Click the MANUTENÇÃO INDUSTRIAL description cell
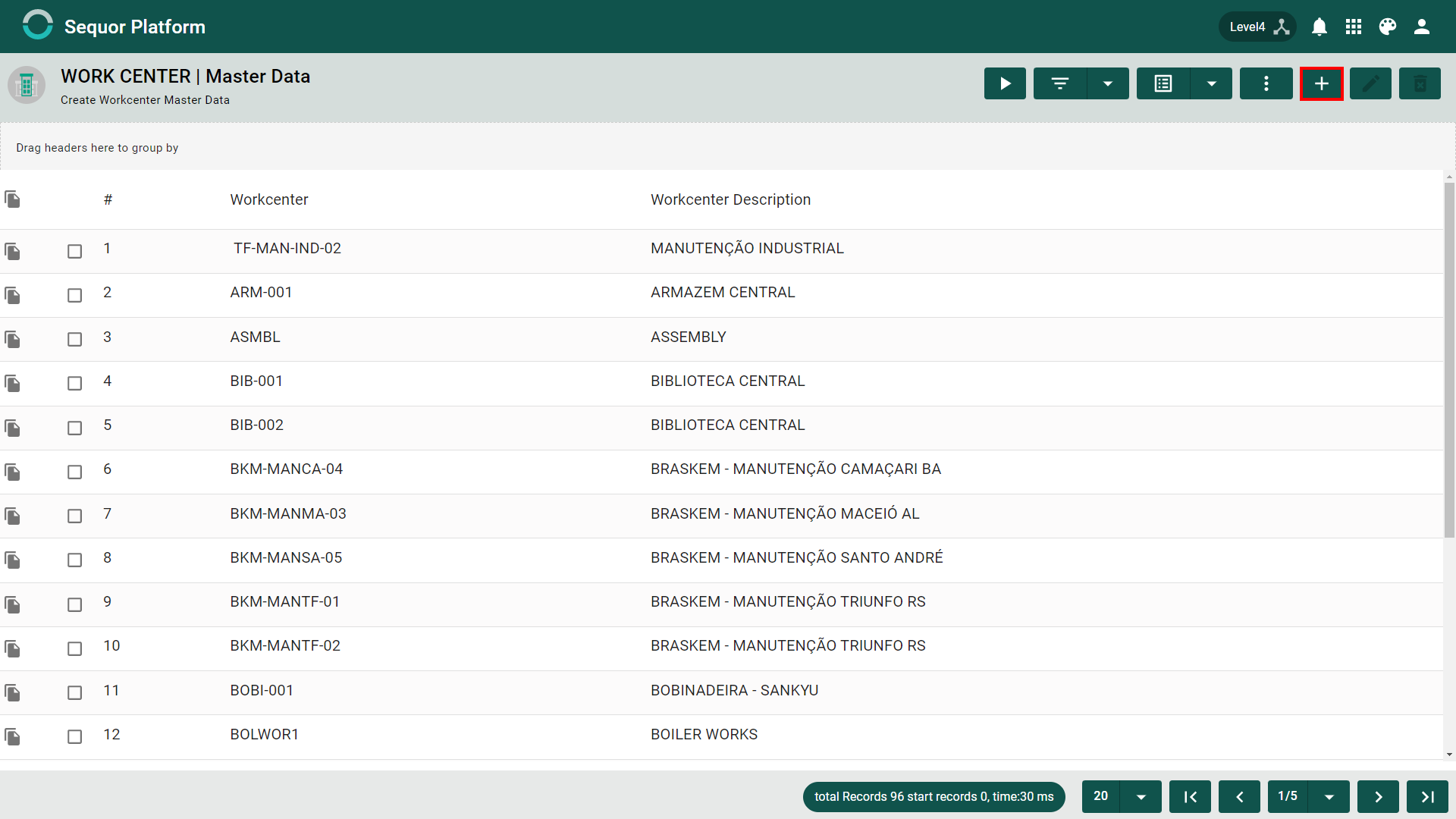 (747, 248)
